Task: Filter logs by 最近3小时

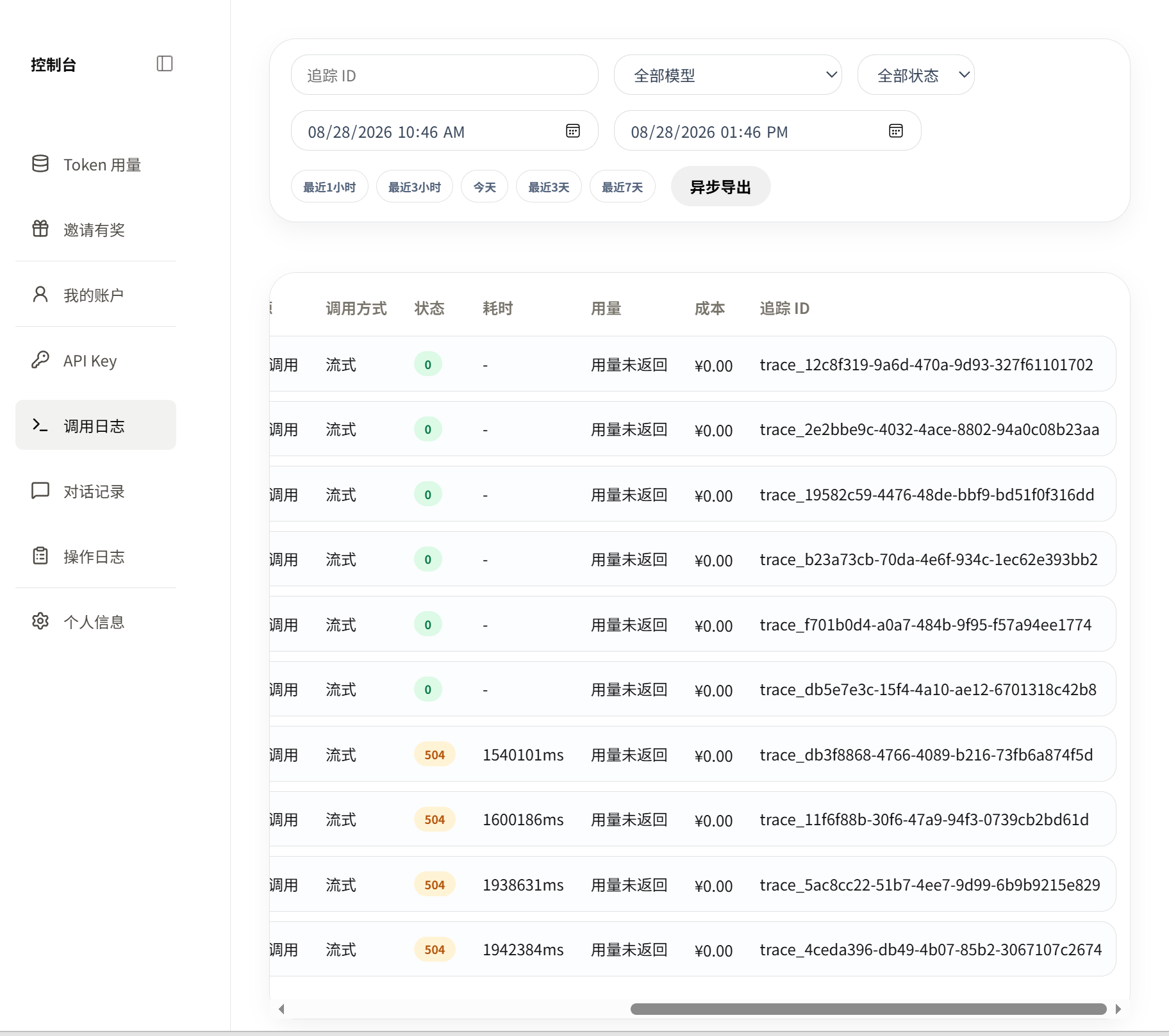Action: point(415,186)
